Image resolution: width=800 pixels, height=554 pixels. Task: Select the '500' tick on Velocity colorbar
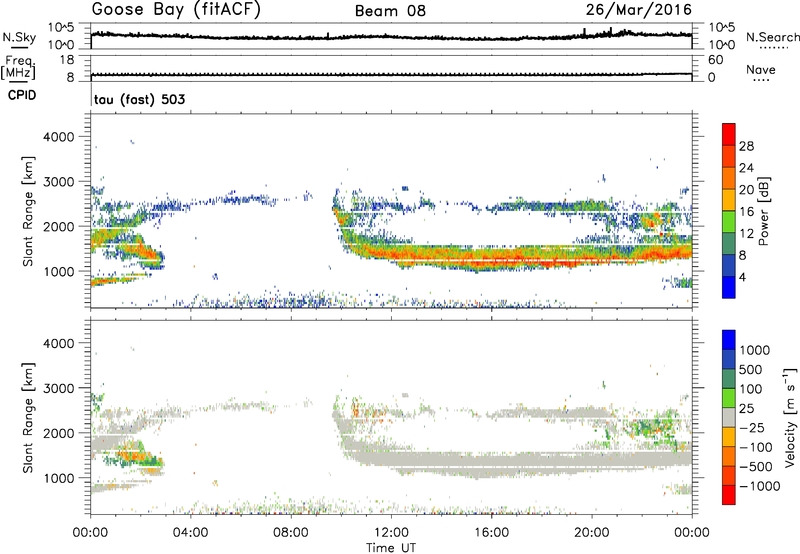(x=751, y=369)
